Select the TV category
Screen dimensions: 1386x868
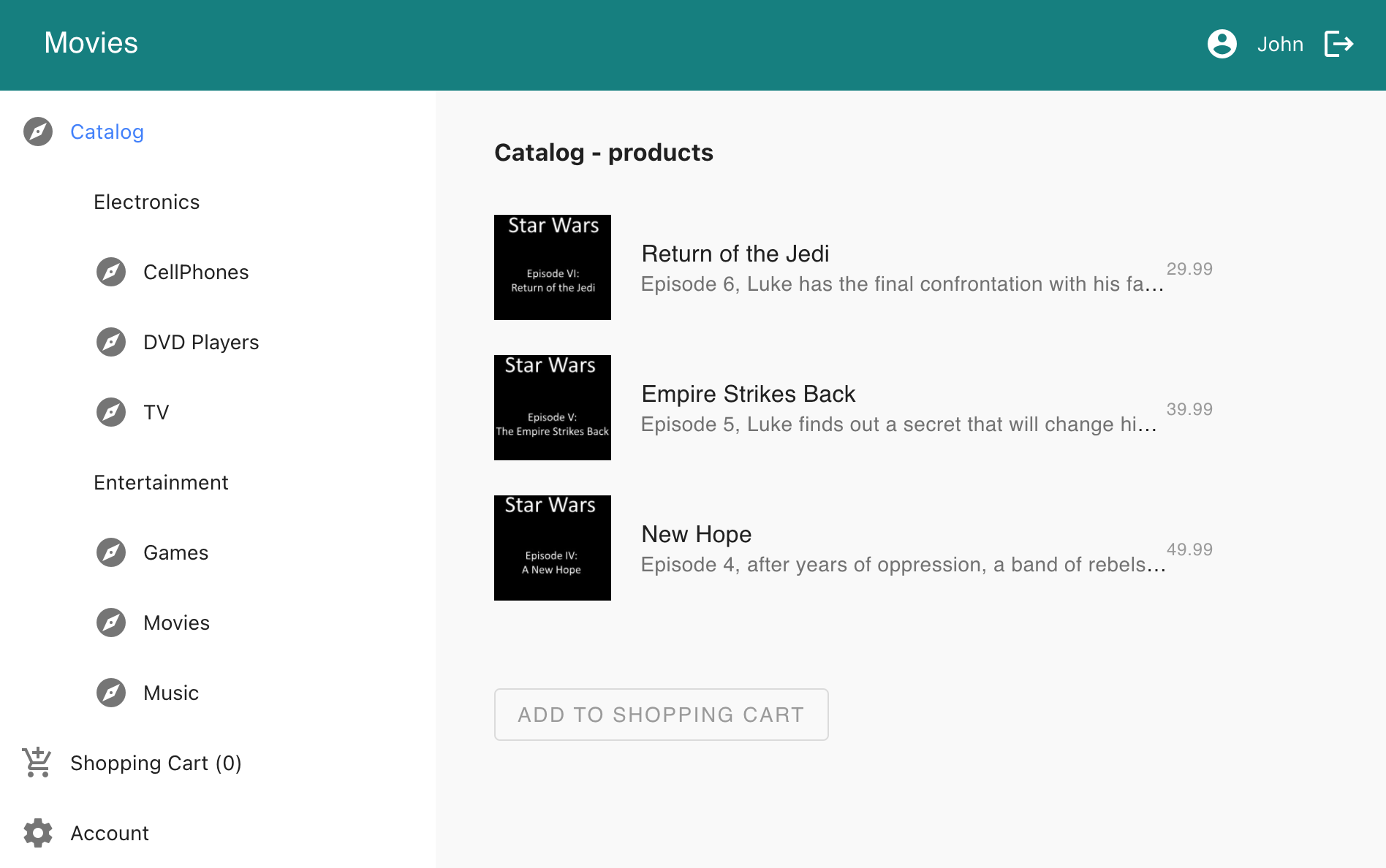pos(156,412)
